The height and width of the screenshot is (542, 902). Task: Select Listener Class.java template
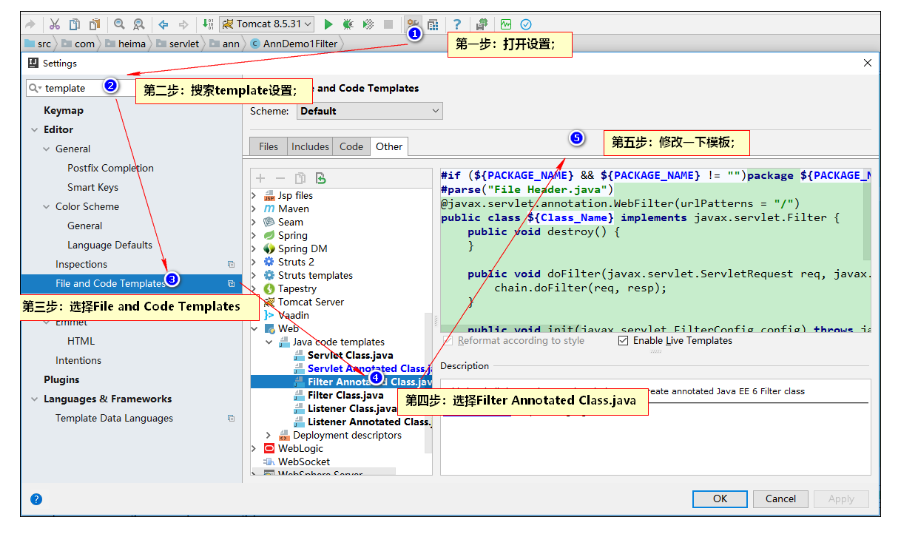[x=352, y=409]
